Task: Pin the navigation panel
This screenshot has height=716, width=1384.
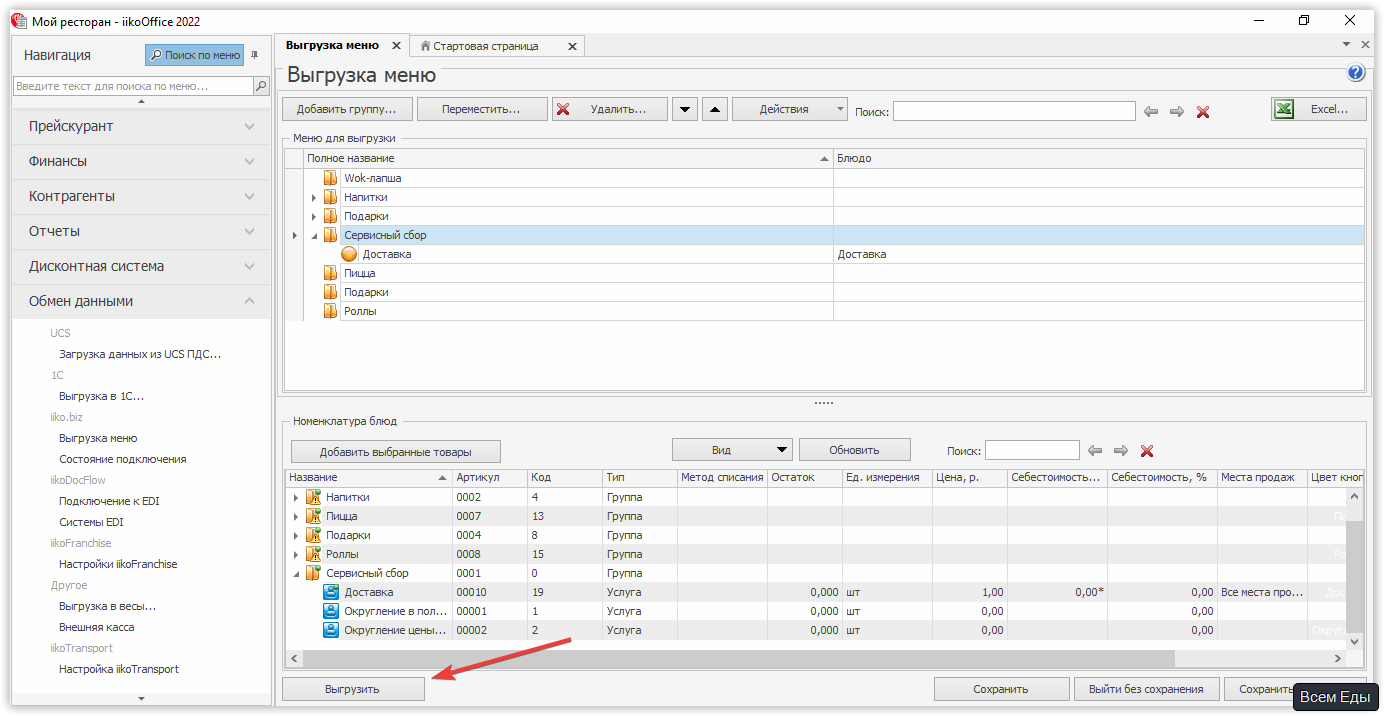Action: (x=254, y=55)
